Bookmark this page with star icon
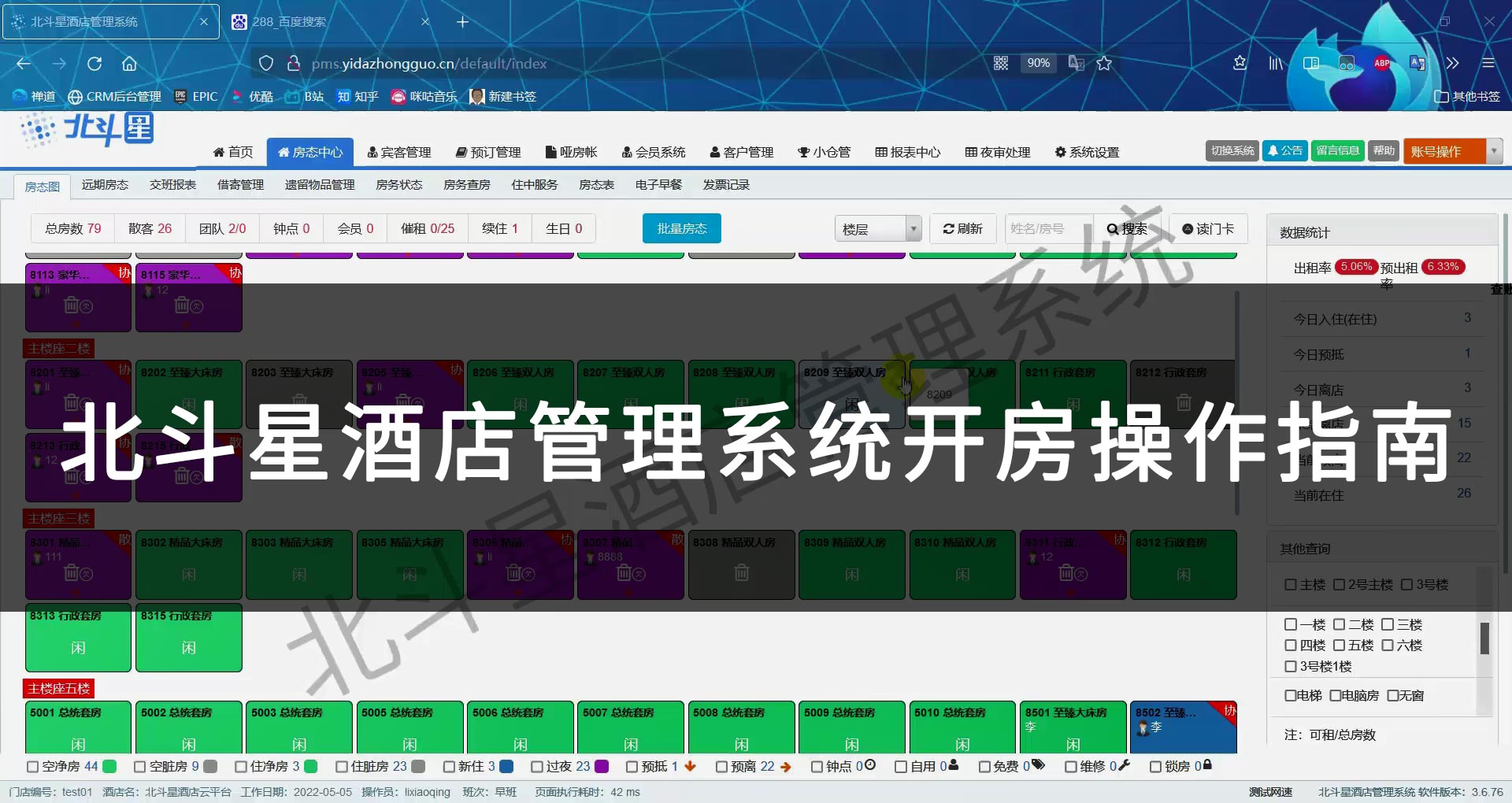This screenshot has width=1512, height=803. click(x=1104, y=63)
